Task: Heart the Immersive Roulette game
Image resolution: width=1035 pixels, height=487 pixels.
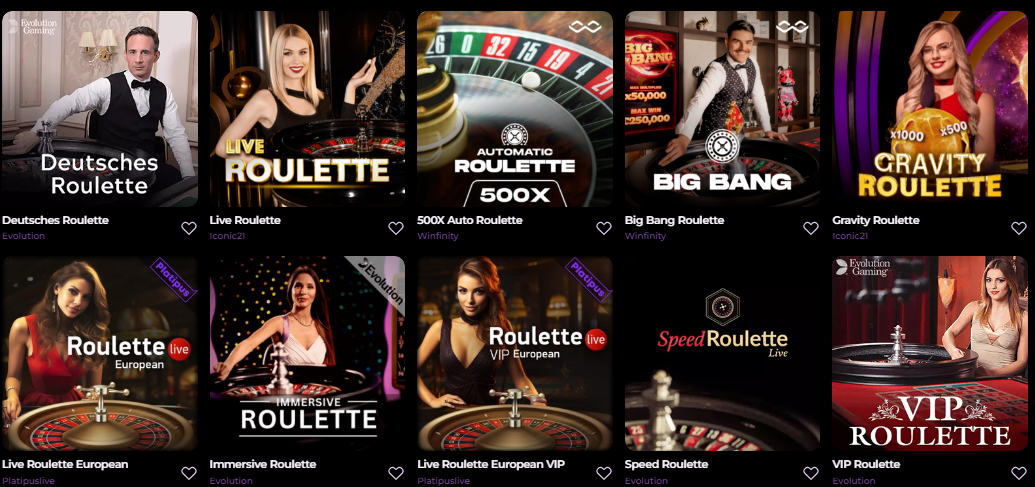Action: 396,473
